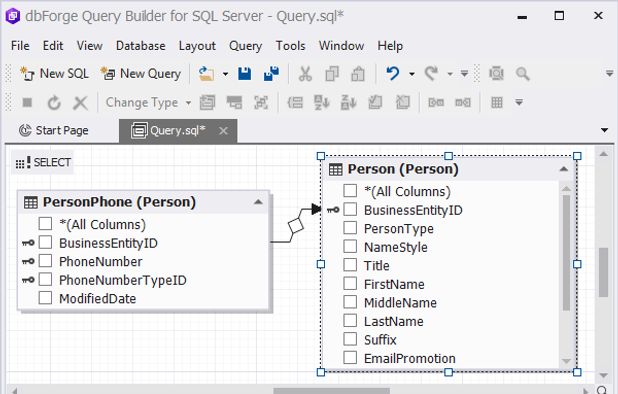Click the Open file folder icon

[x=206, y=74]
